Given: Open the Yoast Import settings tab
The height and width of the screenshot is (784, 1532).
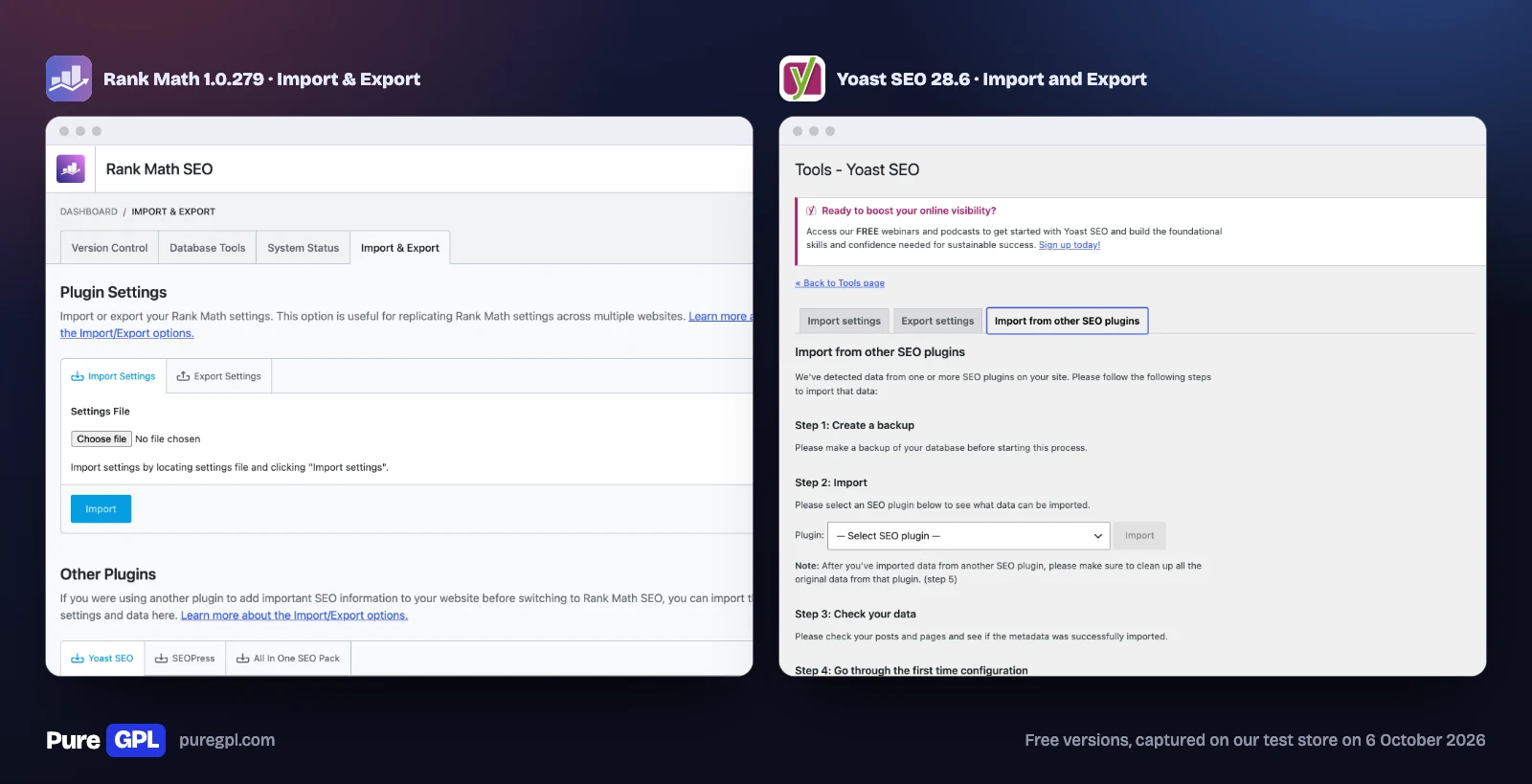Looking at the screenshot, I should [x=844, y=321].
